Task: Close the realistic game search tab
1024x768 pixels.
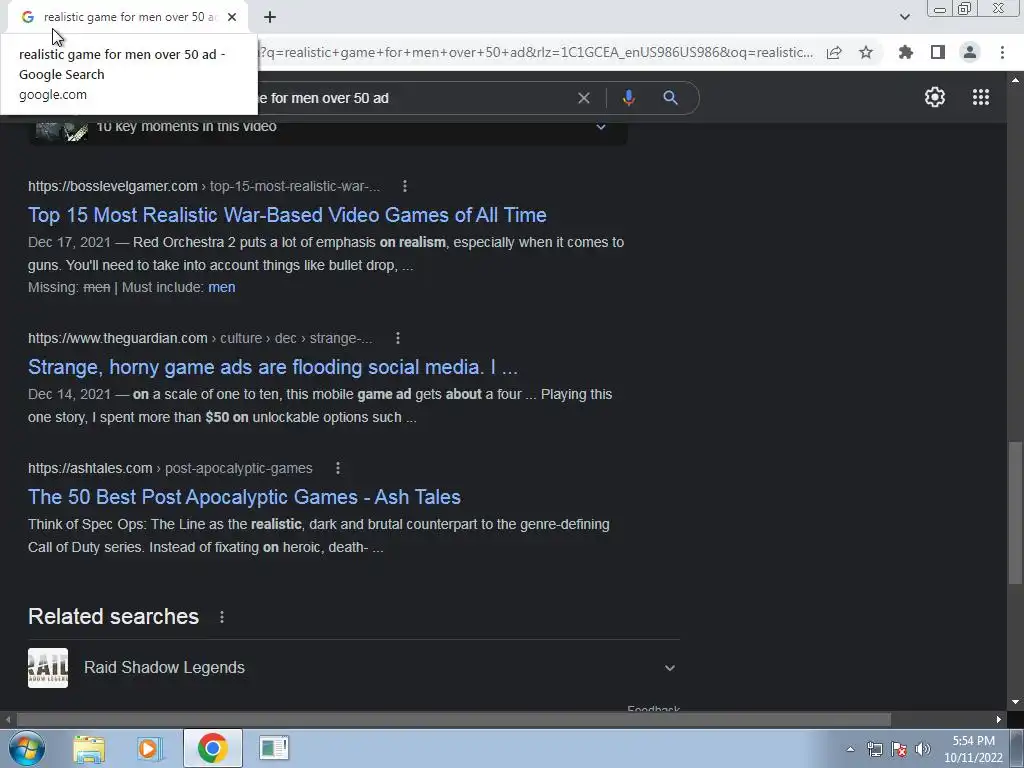Action: tap(232, 17)
